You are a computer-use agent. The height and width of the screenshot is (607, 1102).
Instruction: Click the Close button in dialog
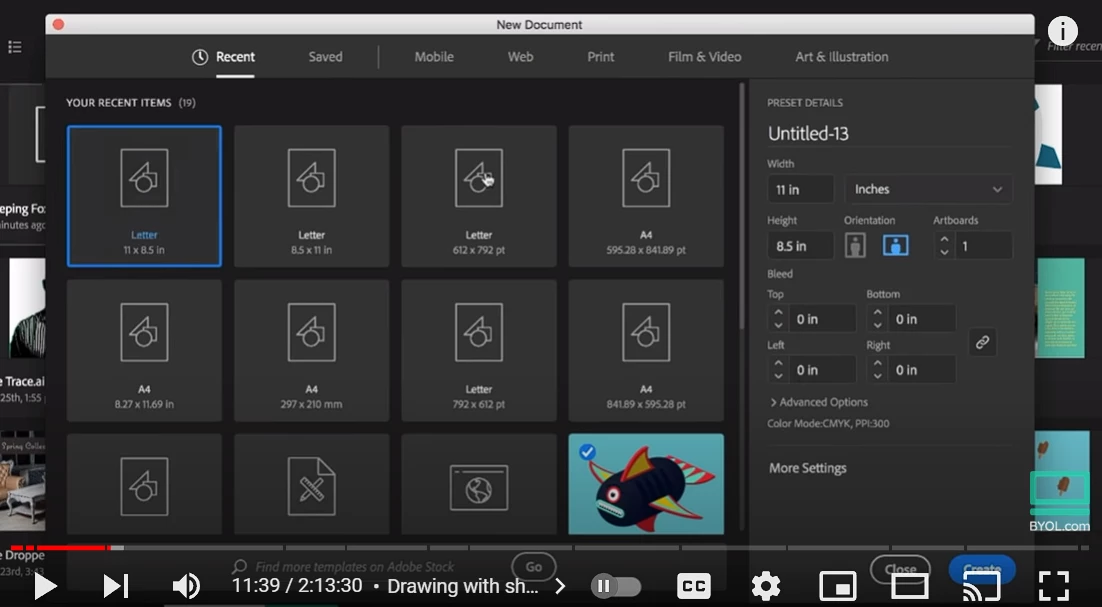pyautogui.click(x=900, y=568)
